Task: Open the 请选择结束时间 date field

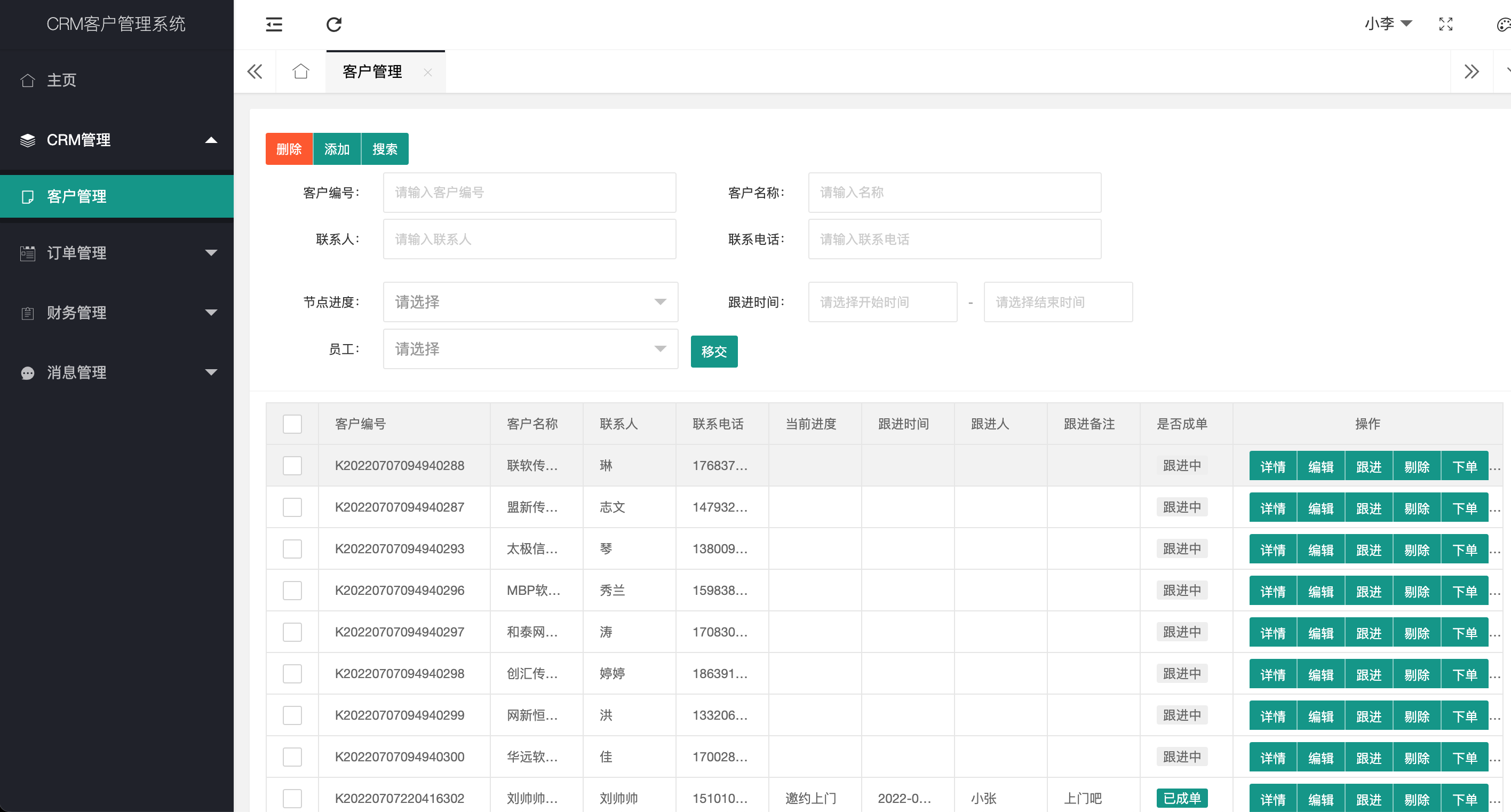Action: click(x=1057, y=302)
